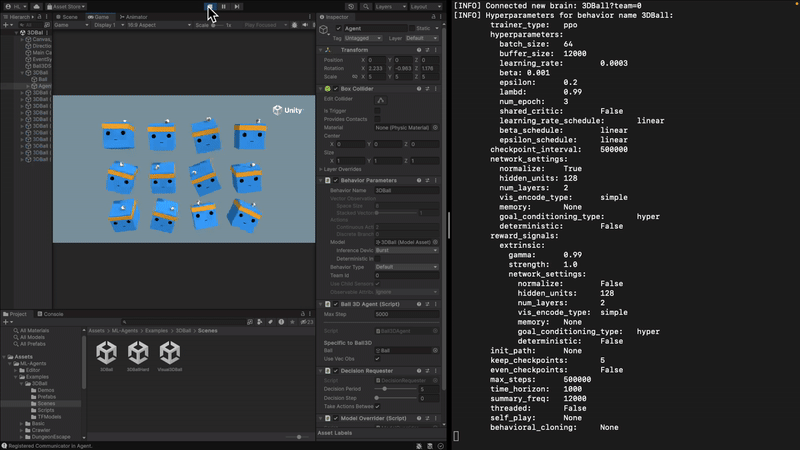Open the Unity cloud services icon
This screenshot has height=450, width=800.
36,7
